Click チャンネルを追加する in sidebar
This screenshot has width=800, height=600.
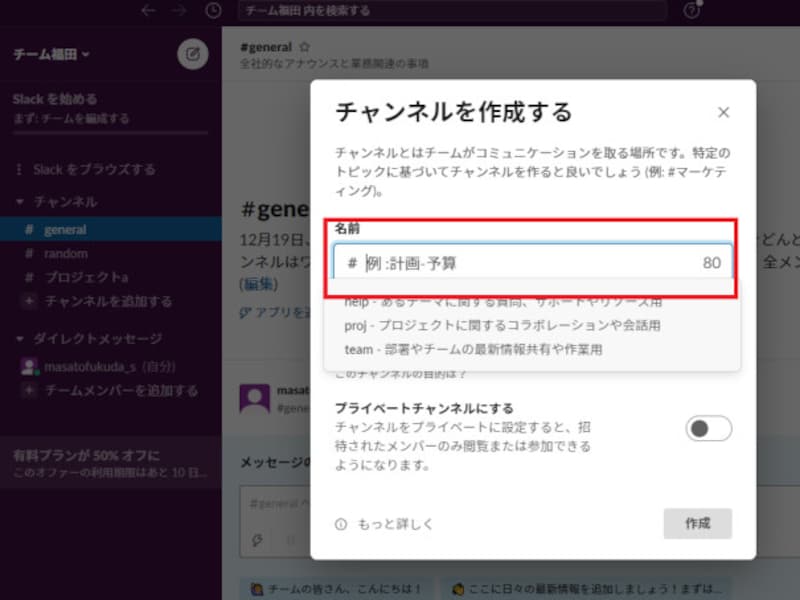coord(108,302)
